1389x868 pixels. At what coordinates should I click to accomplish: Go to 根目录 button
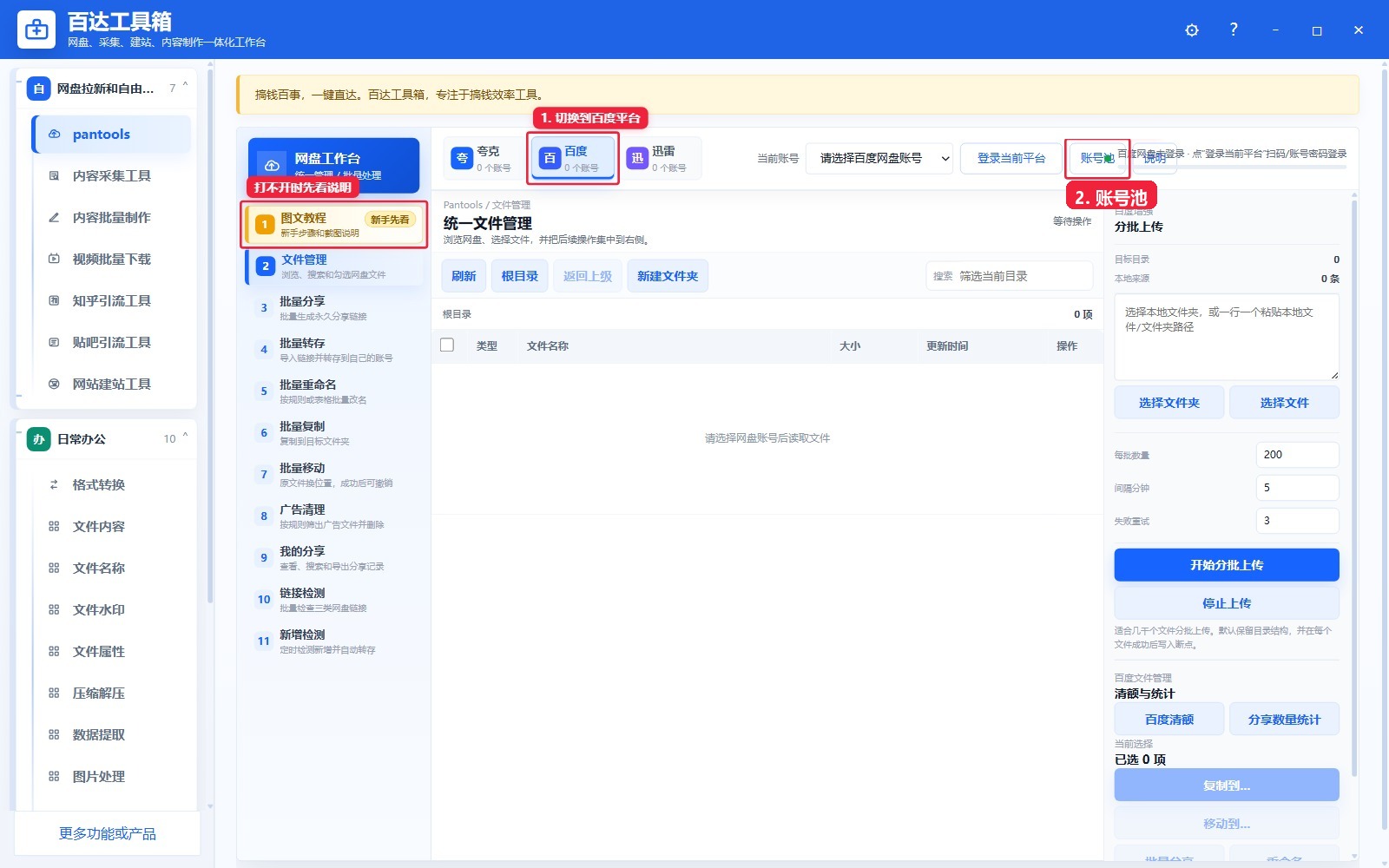(520, 276)
